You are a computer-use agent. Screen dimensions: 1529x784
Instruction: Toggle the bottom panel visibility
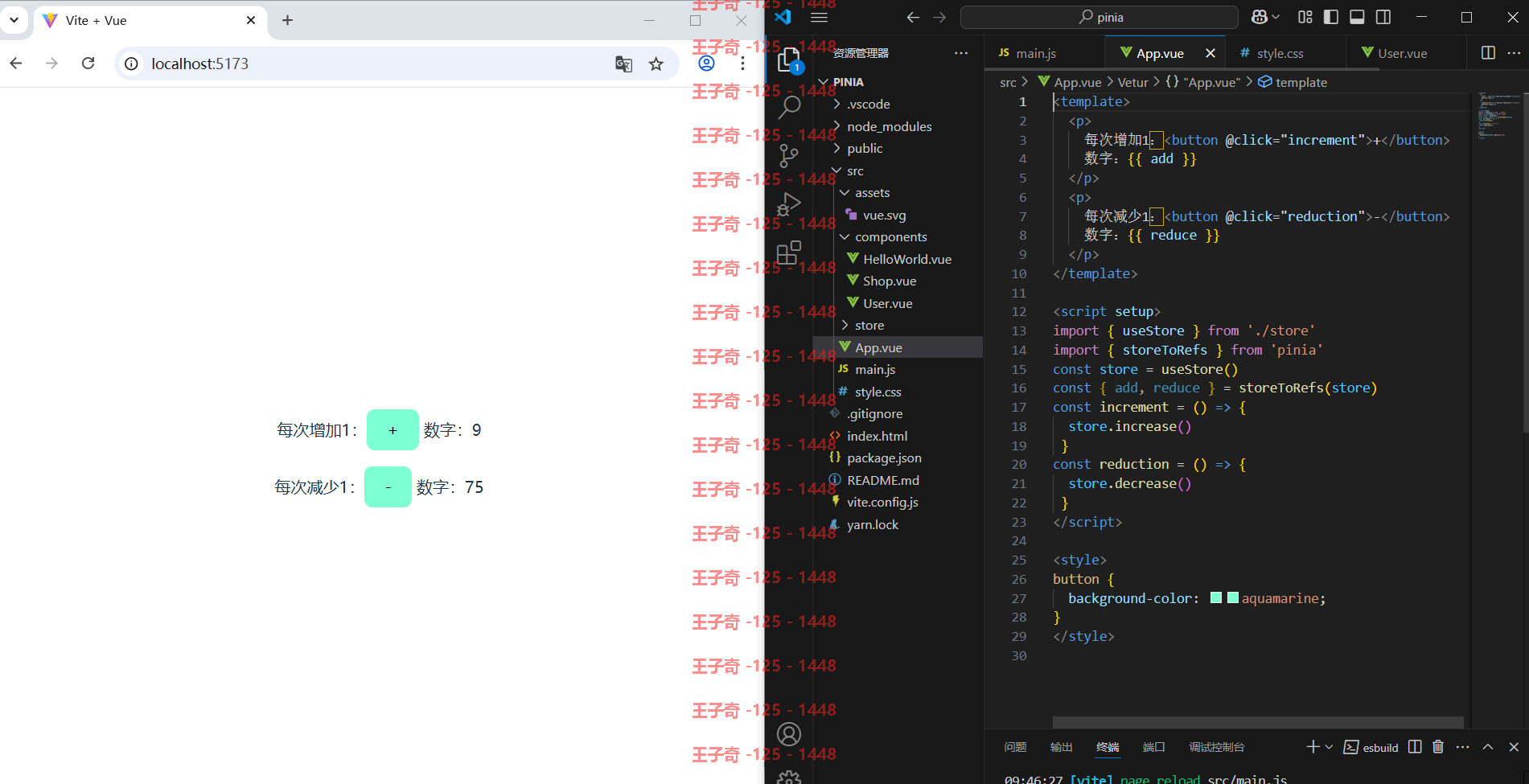click(1357, 17)
